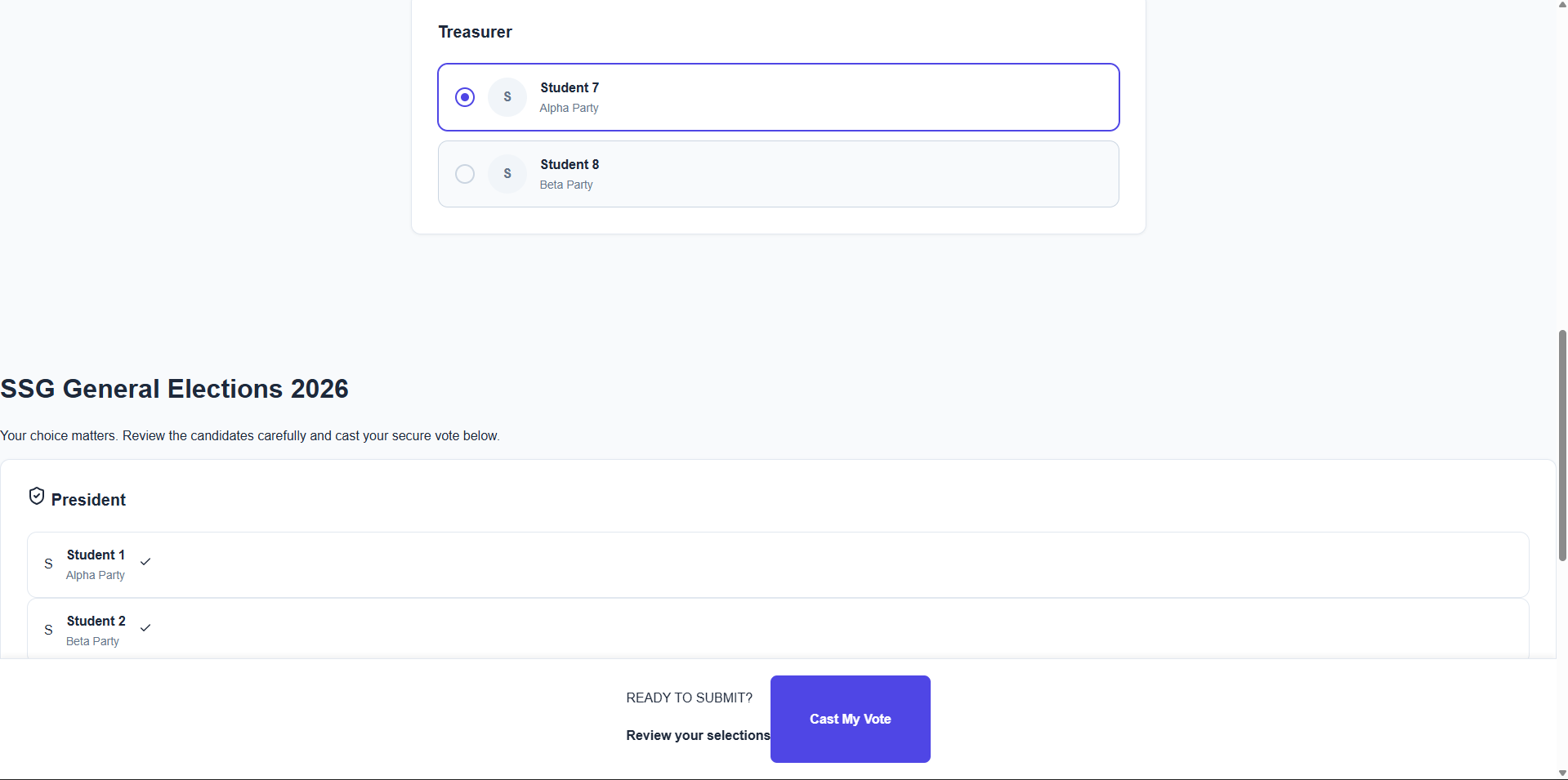
Task: Click Student 1's avatar letter icon
Action: pos(48,564)
